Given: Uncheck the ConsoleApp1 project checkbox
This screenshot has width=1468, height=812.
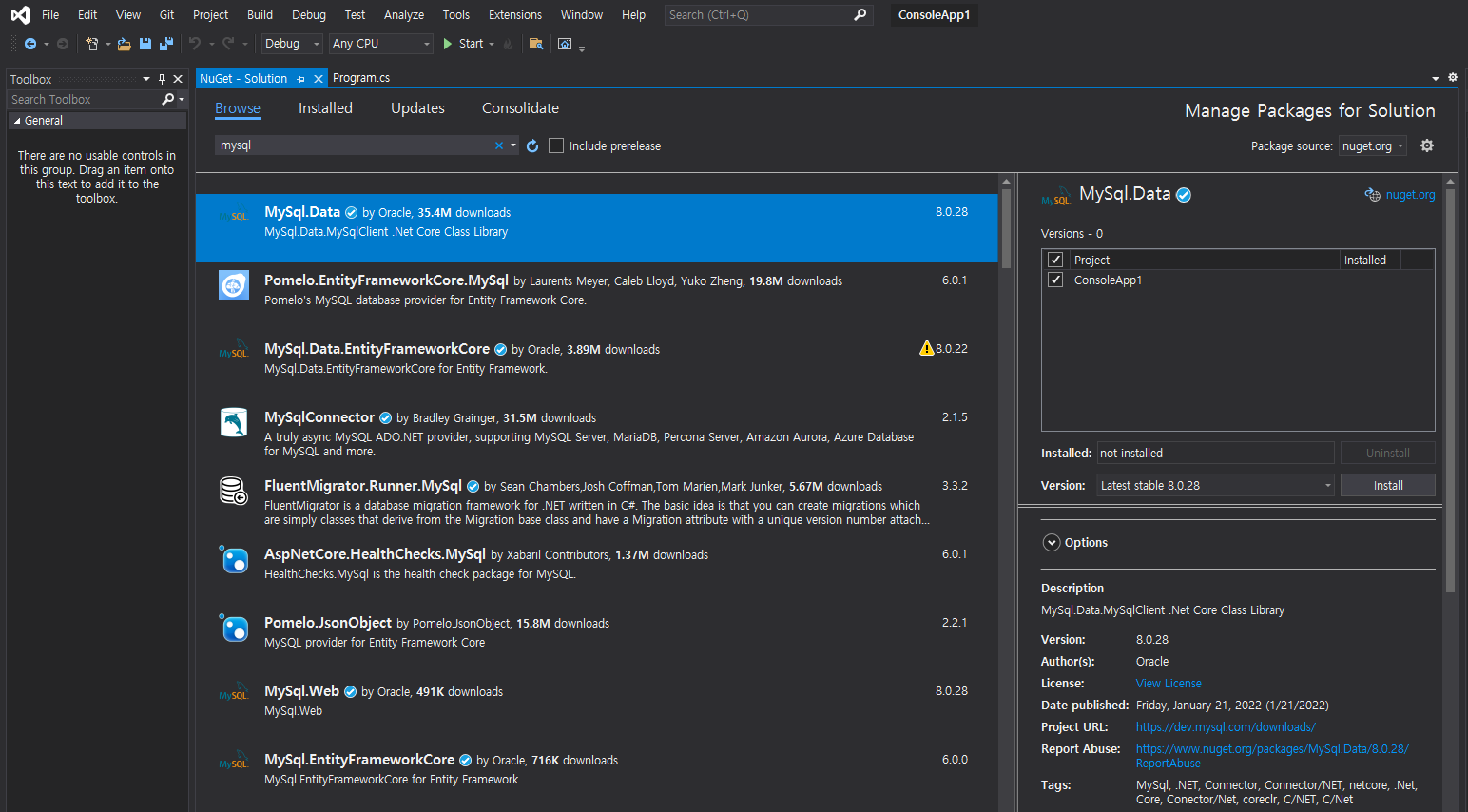Looking at the screenshot, I should pos(1055,280).
